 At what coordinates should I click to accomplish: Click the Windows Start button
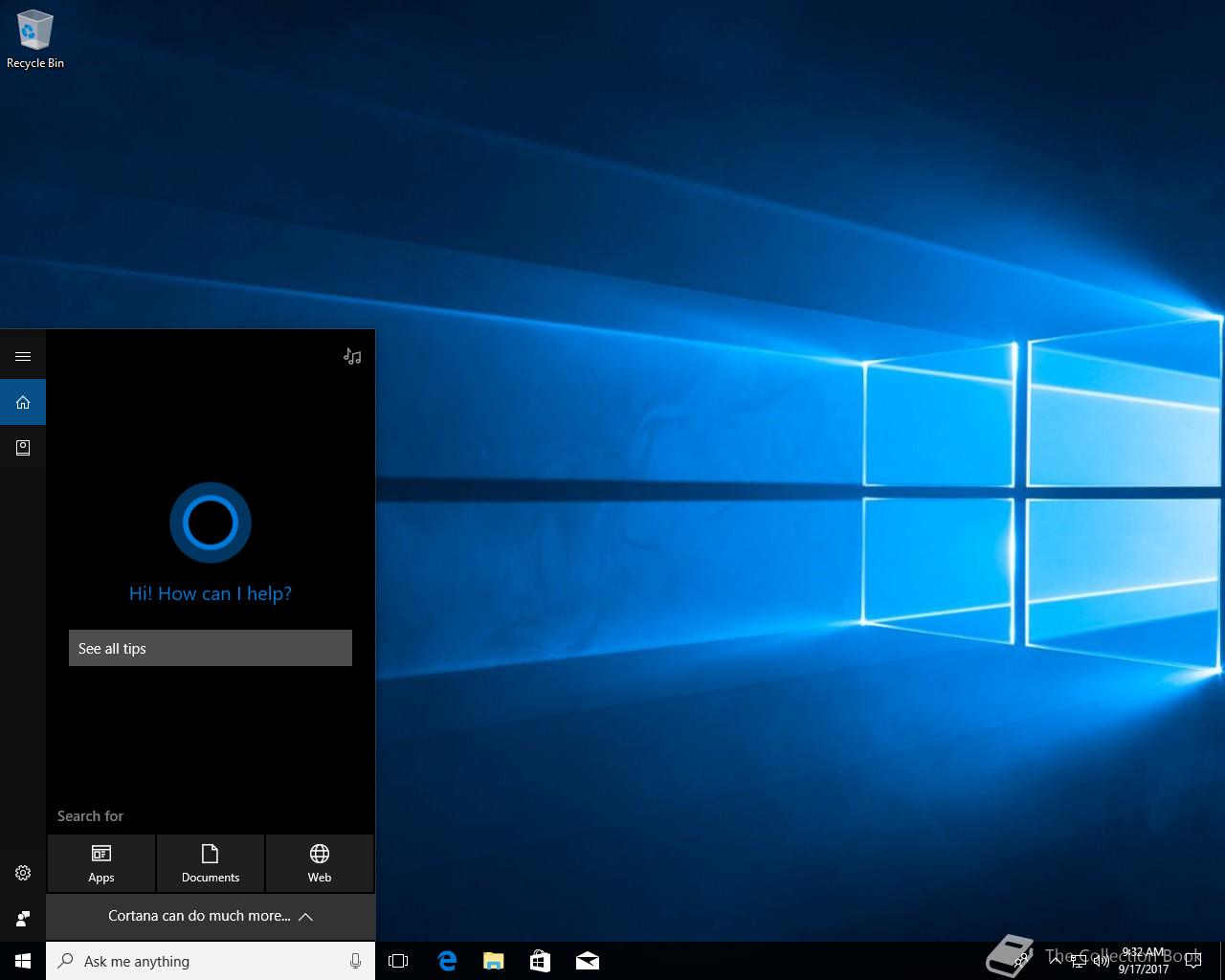(23, 961)
